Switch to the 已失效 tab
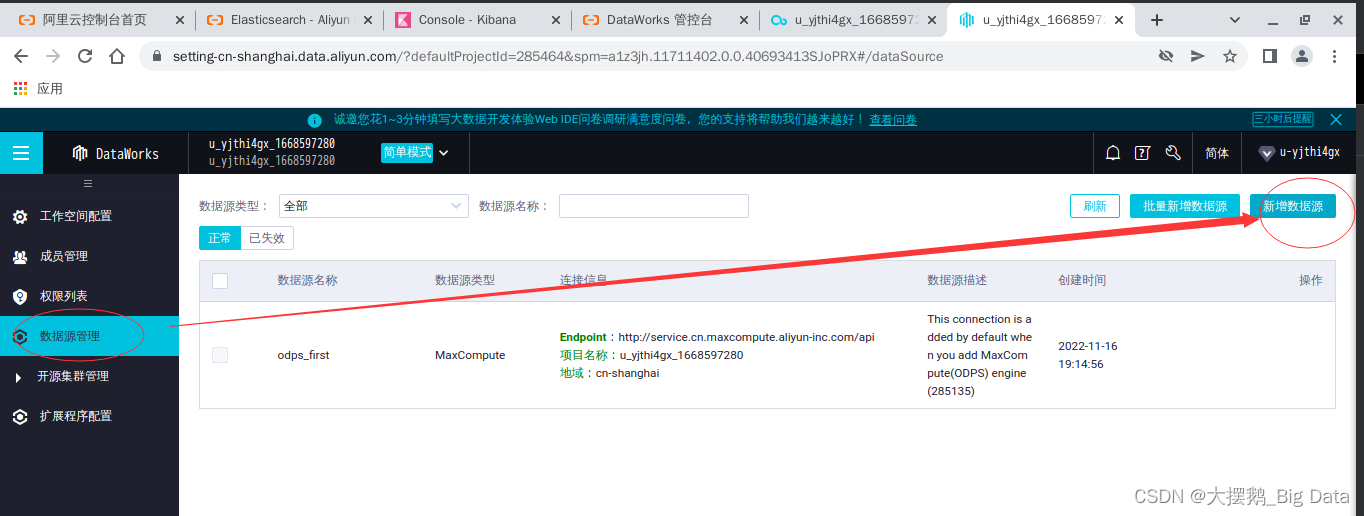Image resolution: width=1364 pixels, height=516 pixels. coord(267,238)
